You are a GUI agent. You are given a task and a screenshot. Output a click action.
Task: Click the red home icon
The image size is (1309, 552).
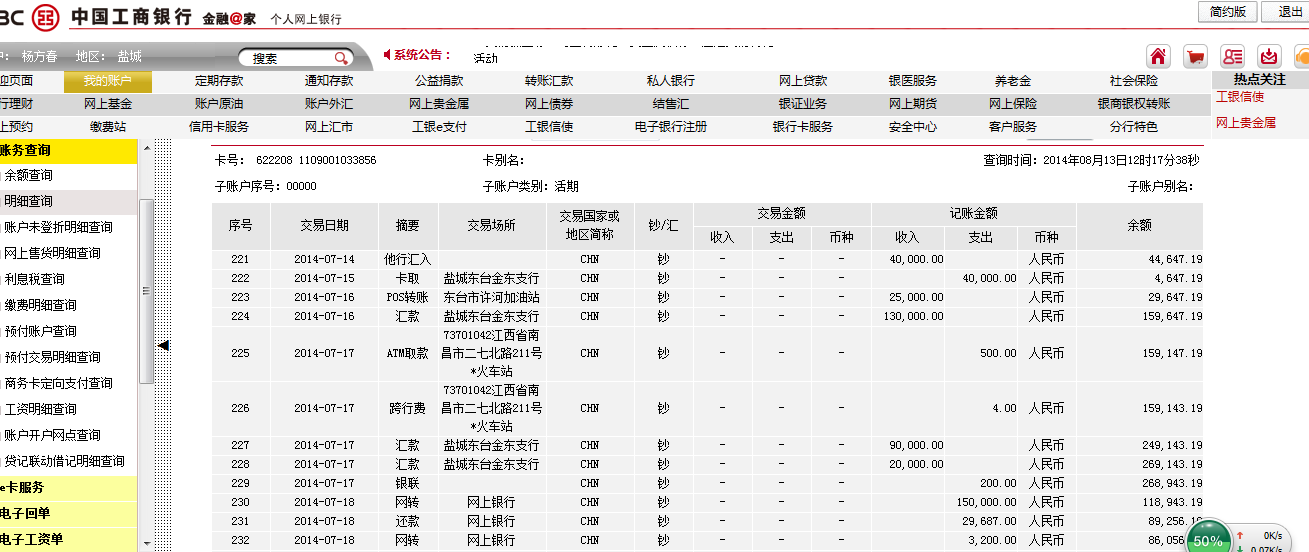pos(1158,56)
